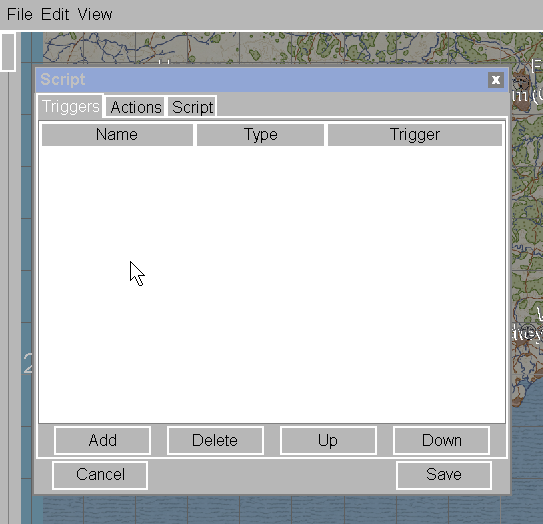Viewport: 543px width, 524px height.
Task: Add a new trigger
Action: (103, 441)
